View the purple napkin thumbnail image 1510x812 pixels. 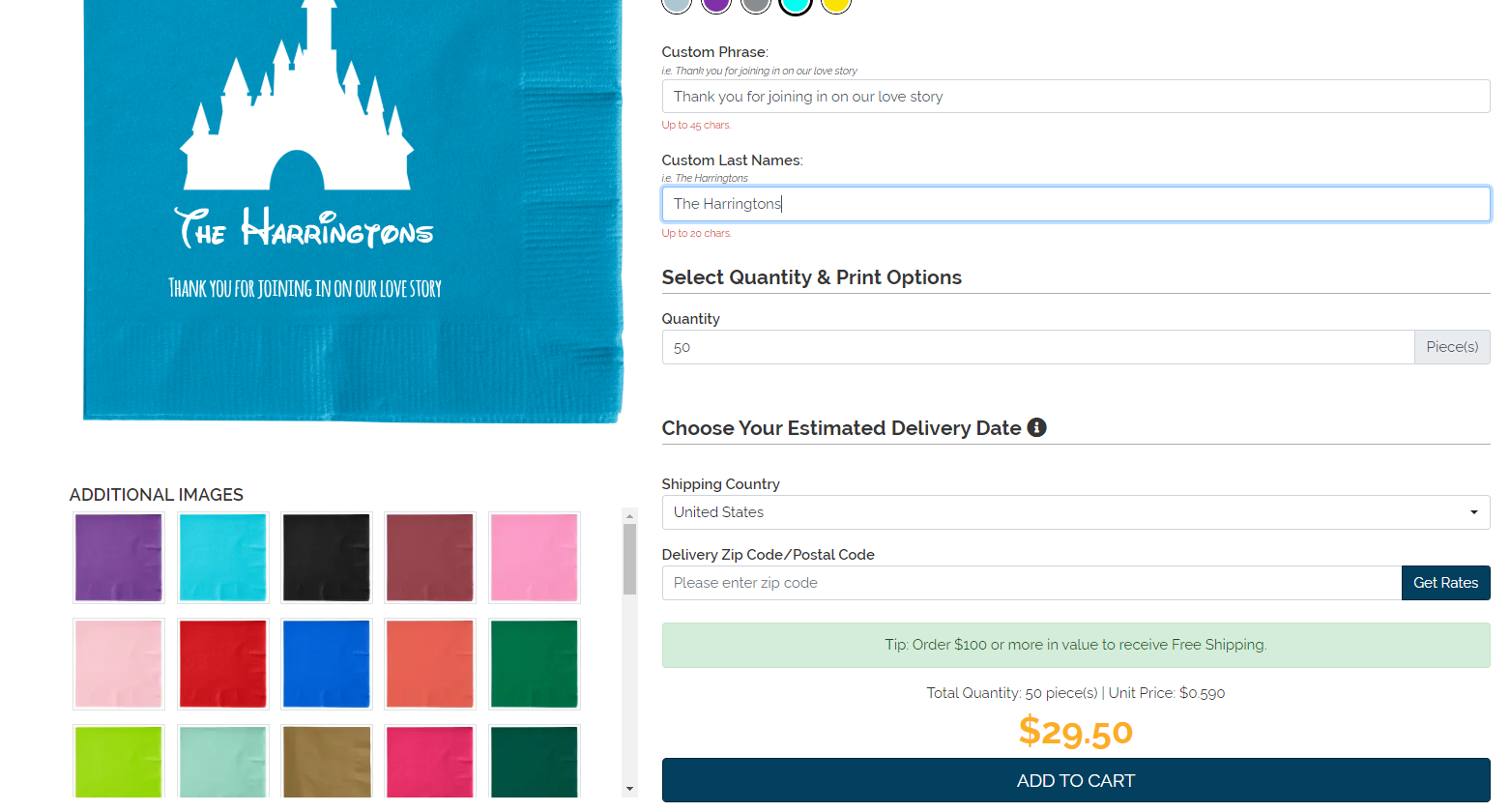tap(119, 558)
